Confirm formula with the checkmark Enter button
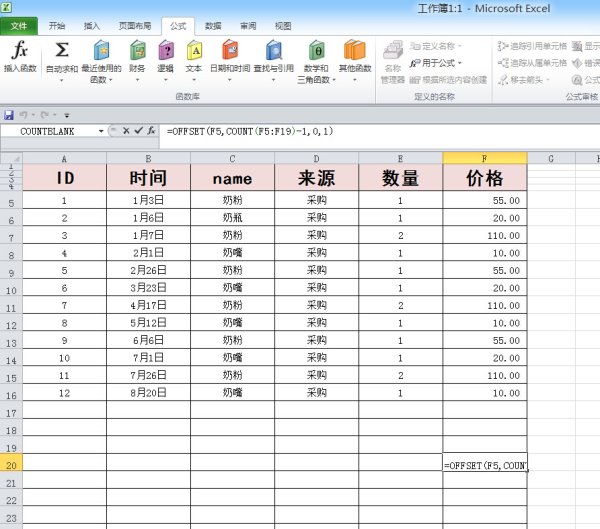The width and height of the screenshot is (600, 529). tap(139, 131)
